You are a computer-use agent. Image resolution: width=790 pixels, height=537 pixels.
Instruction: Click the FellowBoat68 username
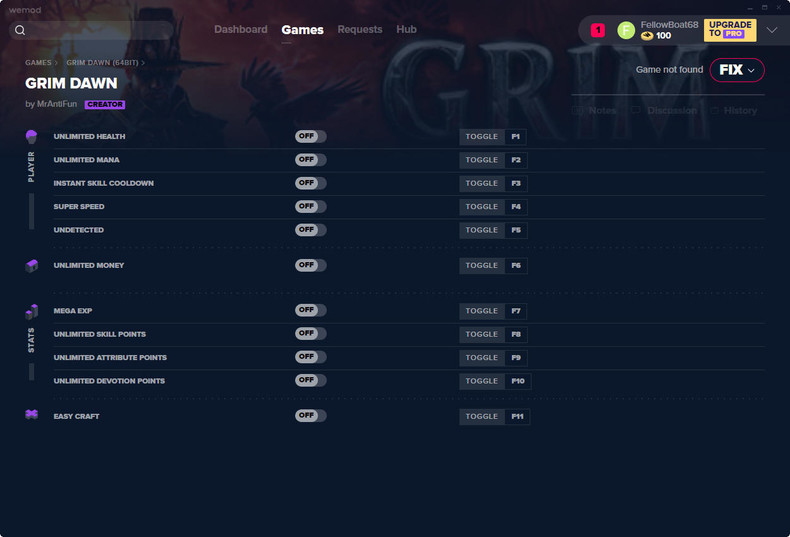coord(669,25)
